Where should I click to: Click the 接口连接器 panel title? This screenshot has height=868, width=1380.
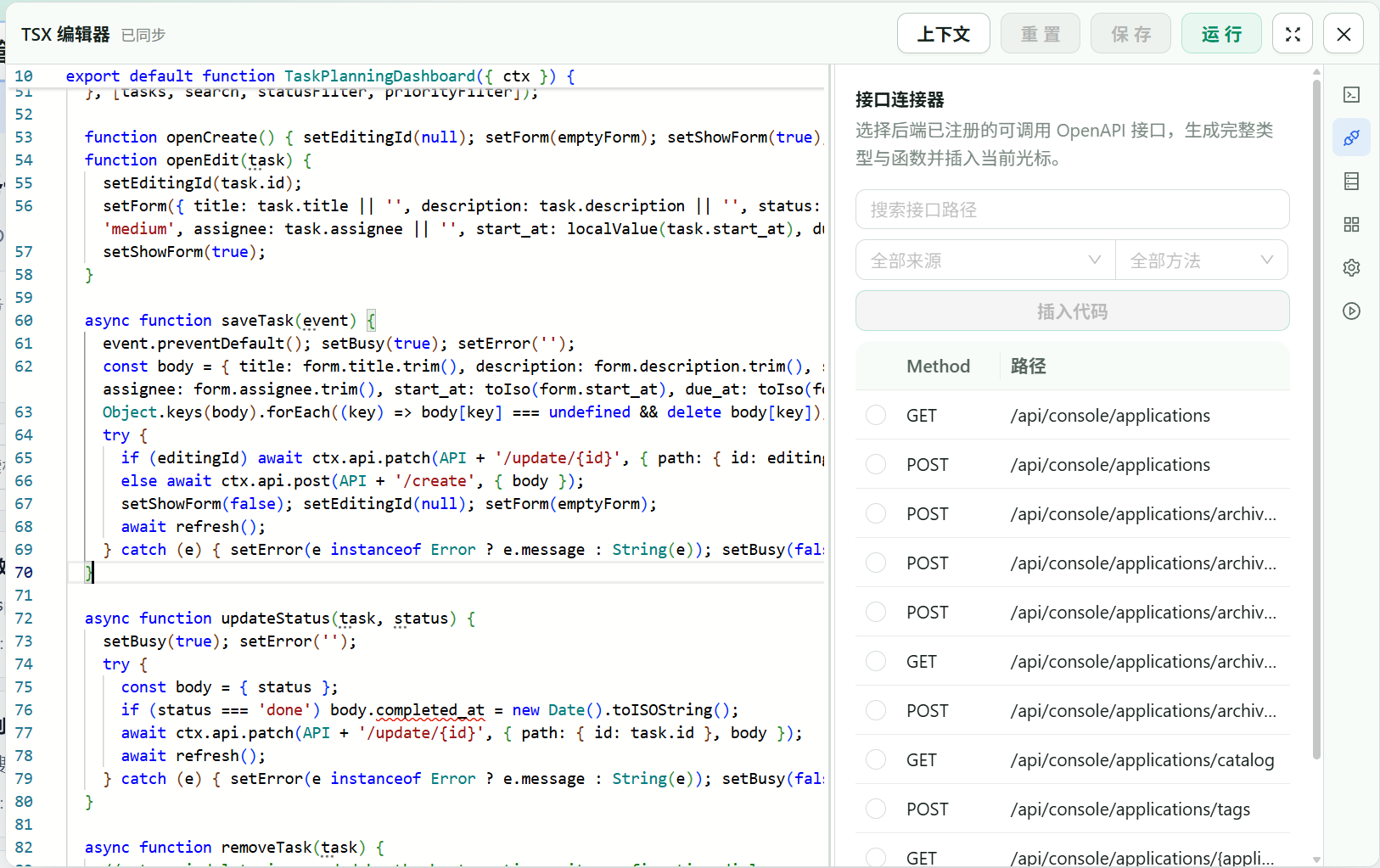[900, 99]
